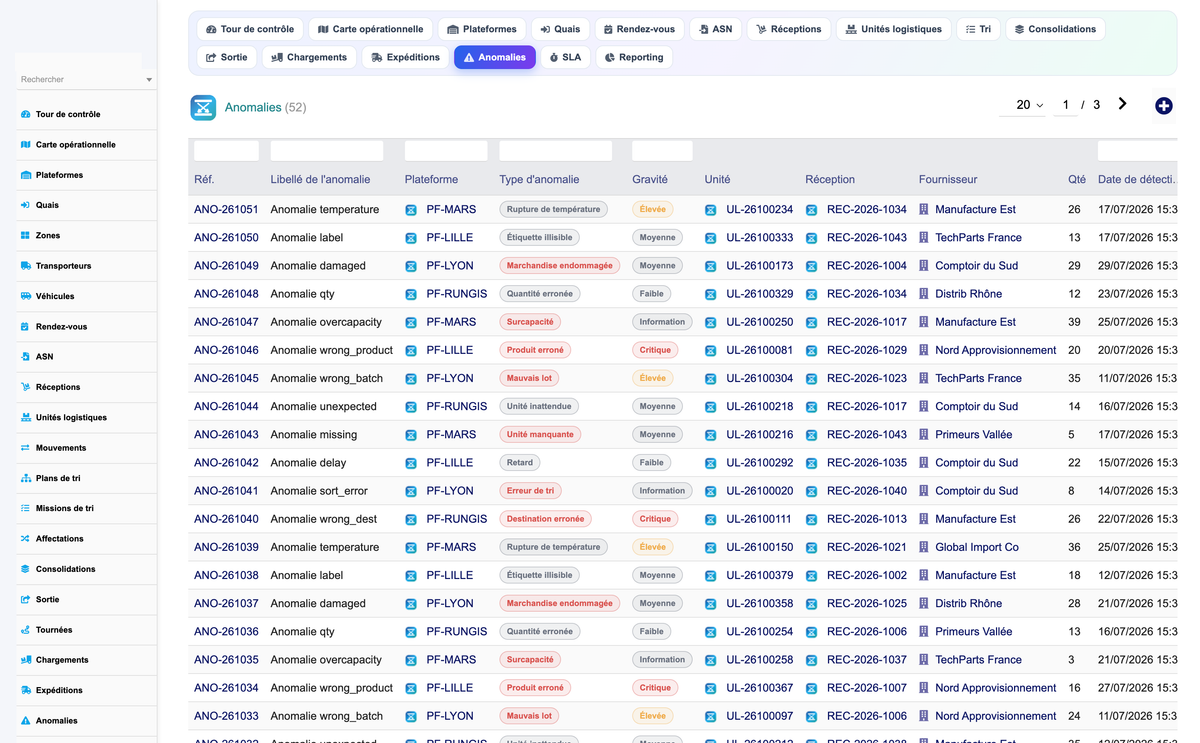
Task: Click the Sortie sidebar icon
Action: 25,600
